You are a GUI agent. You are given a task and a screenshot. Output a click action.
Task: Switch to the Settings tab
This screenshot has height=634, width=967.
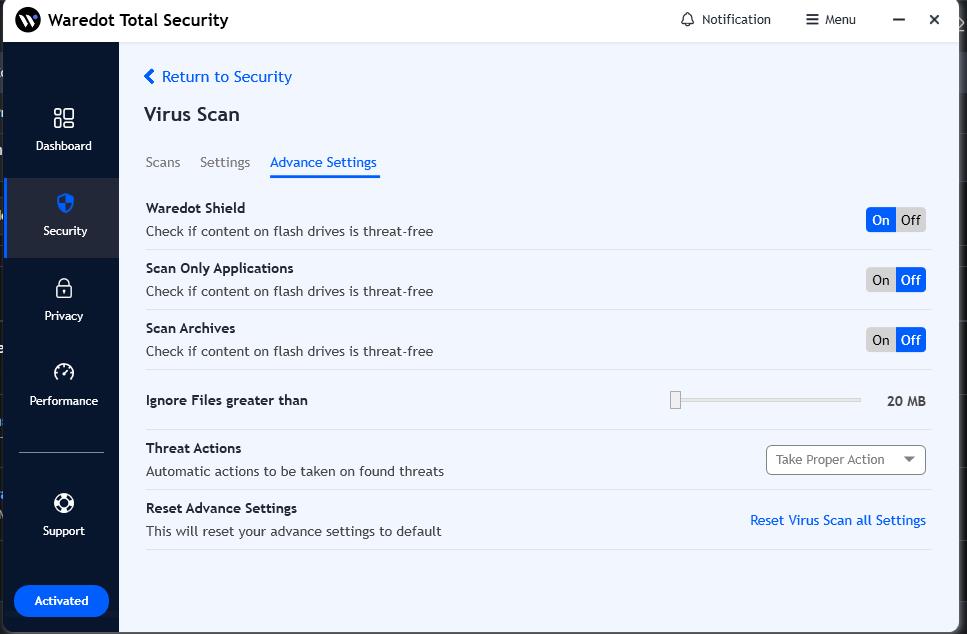tap(225, 162)
